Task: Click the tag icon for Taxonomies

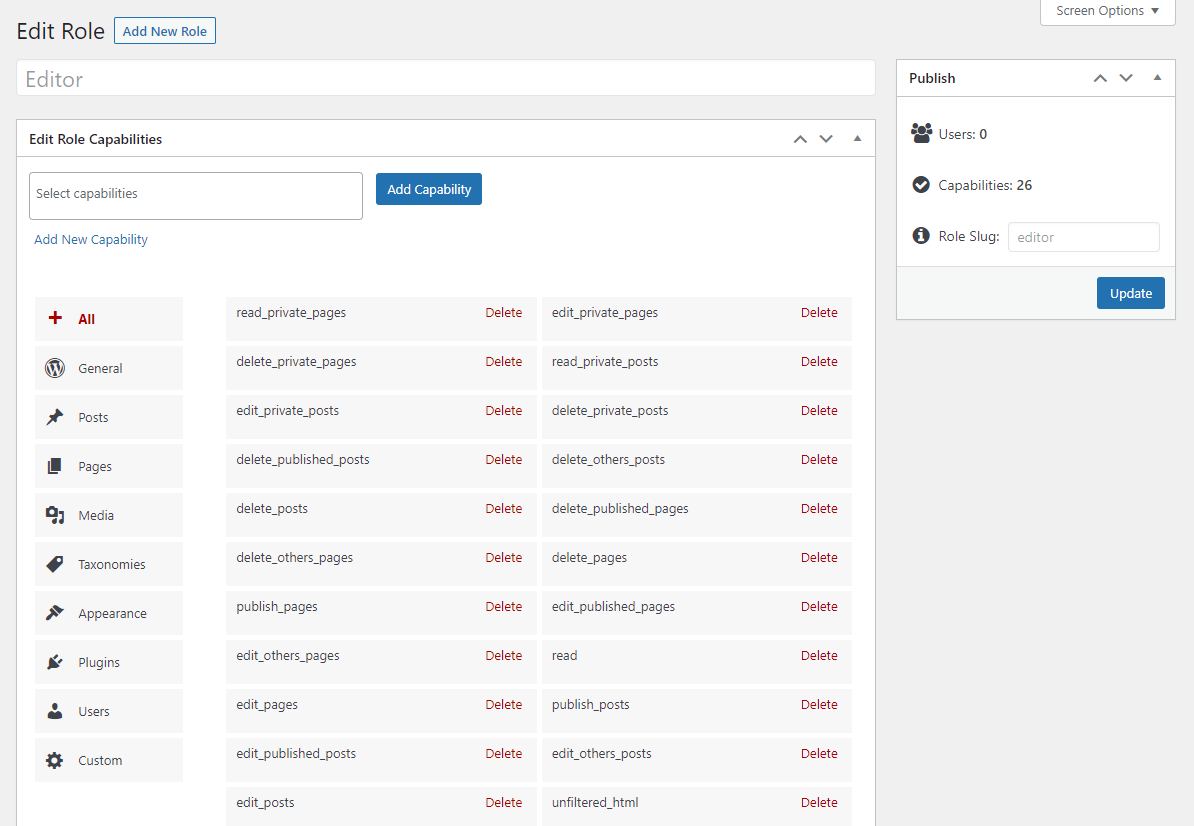Action: [x=55, y=564]
